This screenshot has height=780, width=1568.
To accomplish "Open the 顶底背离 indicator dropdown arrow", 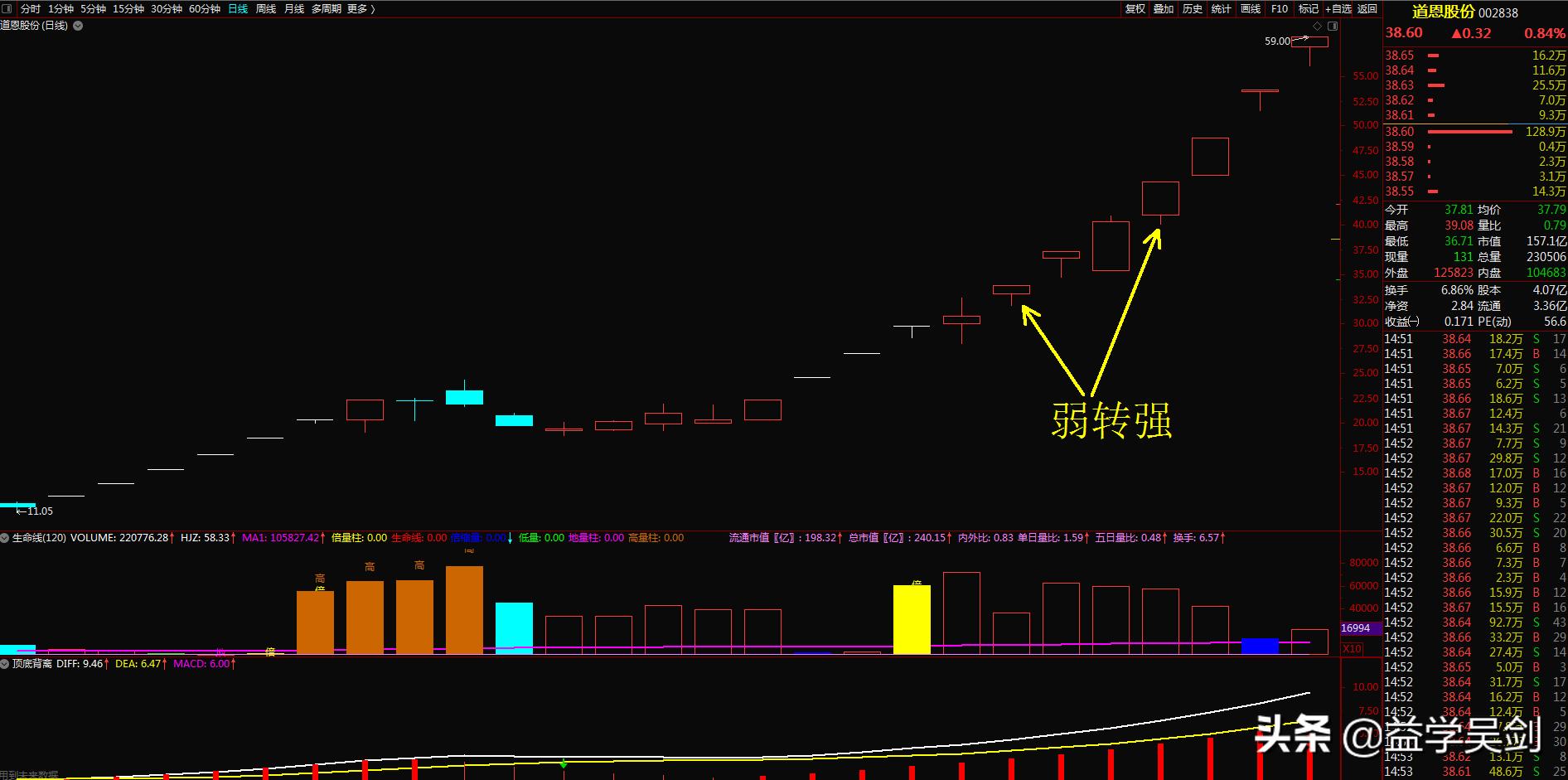I will [5, 664].
